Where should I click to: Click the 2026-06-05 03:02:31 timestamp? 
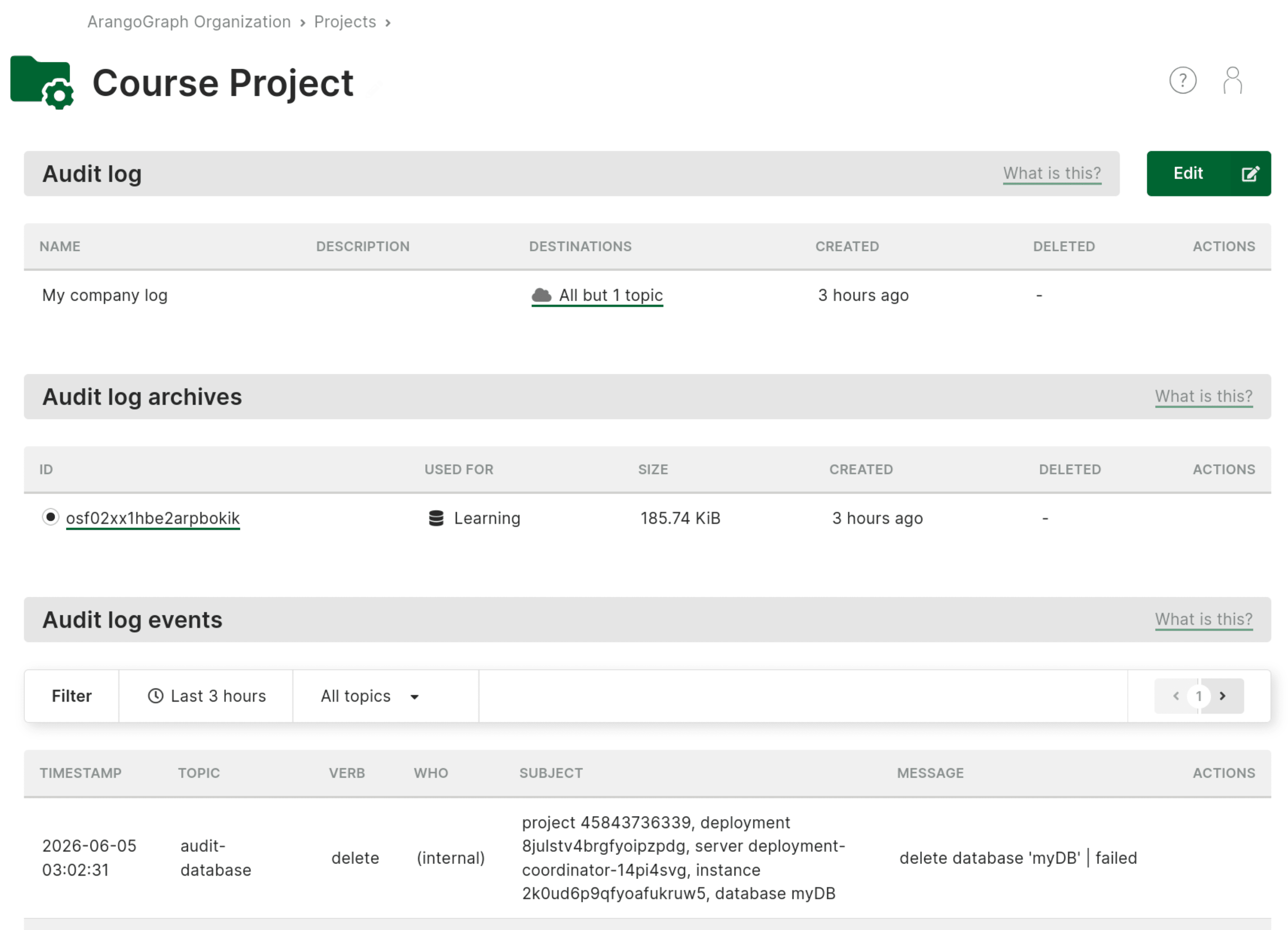point(89,858)
